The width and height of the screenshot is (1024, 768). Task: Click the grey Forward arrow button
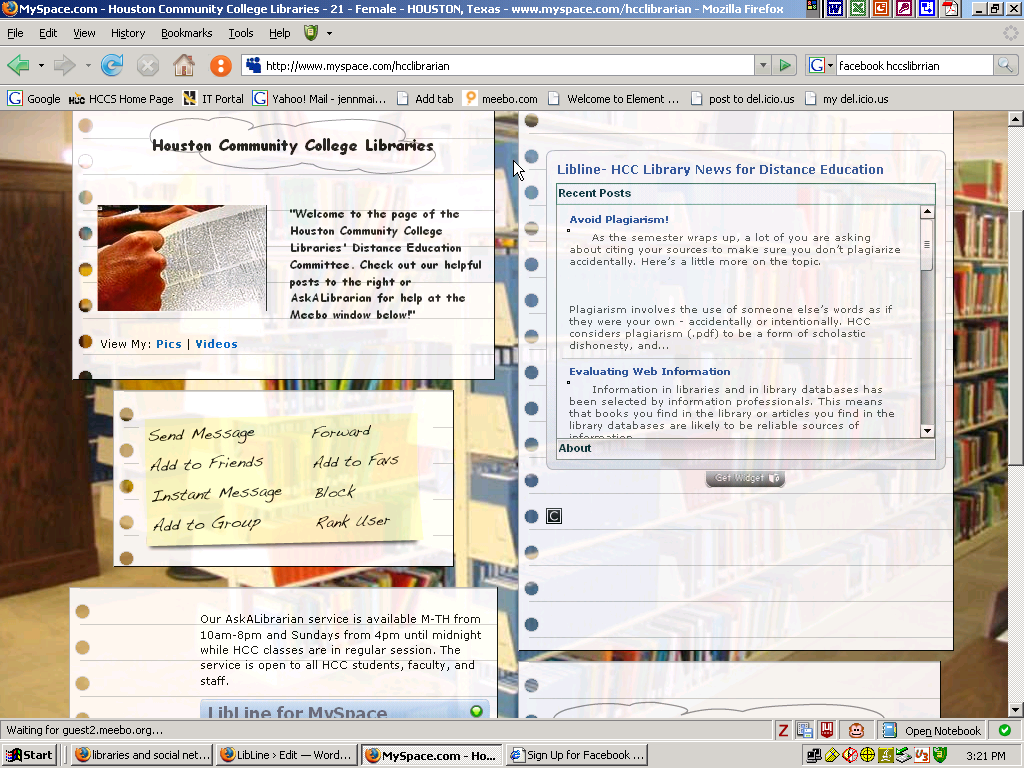tap(64, 65)
